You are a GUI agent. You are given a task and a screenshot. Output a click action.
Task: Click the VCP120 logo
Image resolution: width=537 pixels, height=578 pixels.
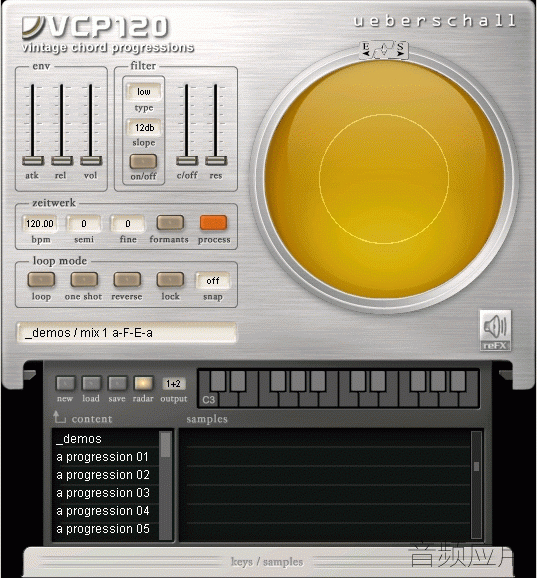click(95, 27)
